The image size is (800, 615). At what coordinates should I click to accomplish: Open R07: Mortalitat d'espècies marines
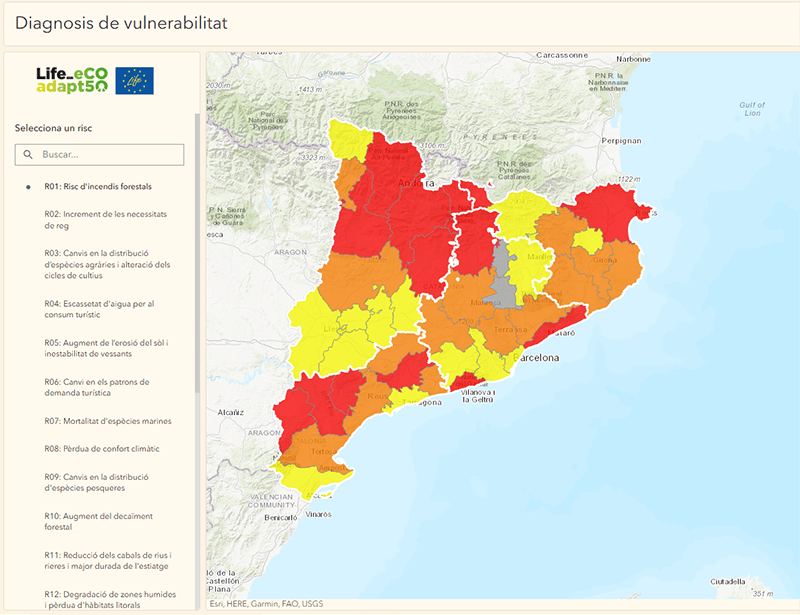tap(107, 421)
